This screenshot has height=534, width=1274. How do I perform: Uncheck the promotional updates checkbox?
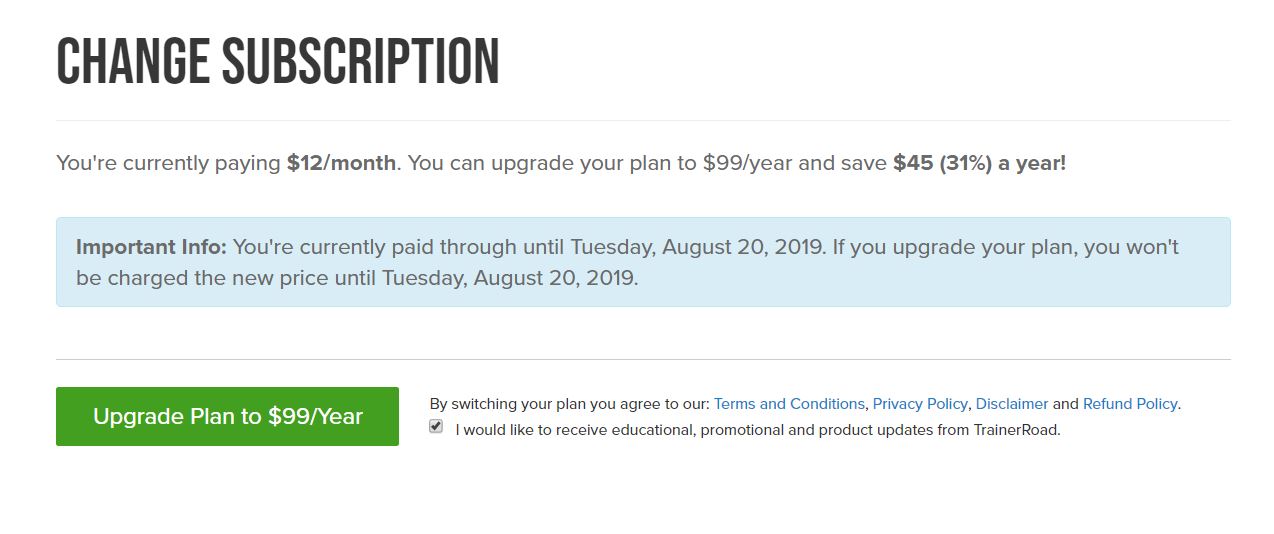436,427
